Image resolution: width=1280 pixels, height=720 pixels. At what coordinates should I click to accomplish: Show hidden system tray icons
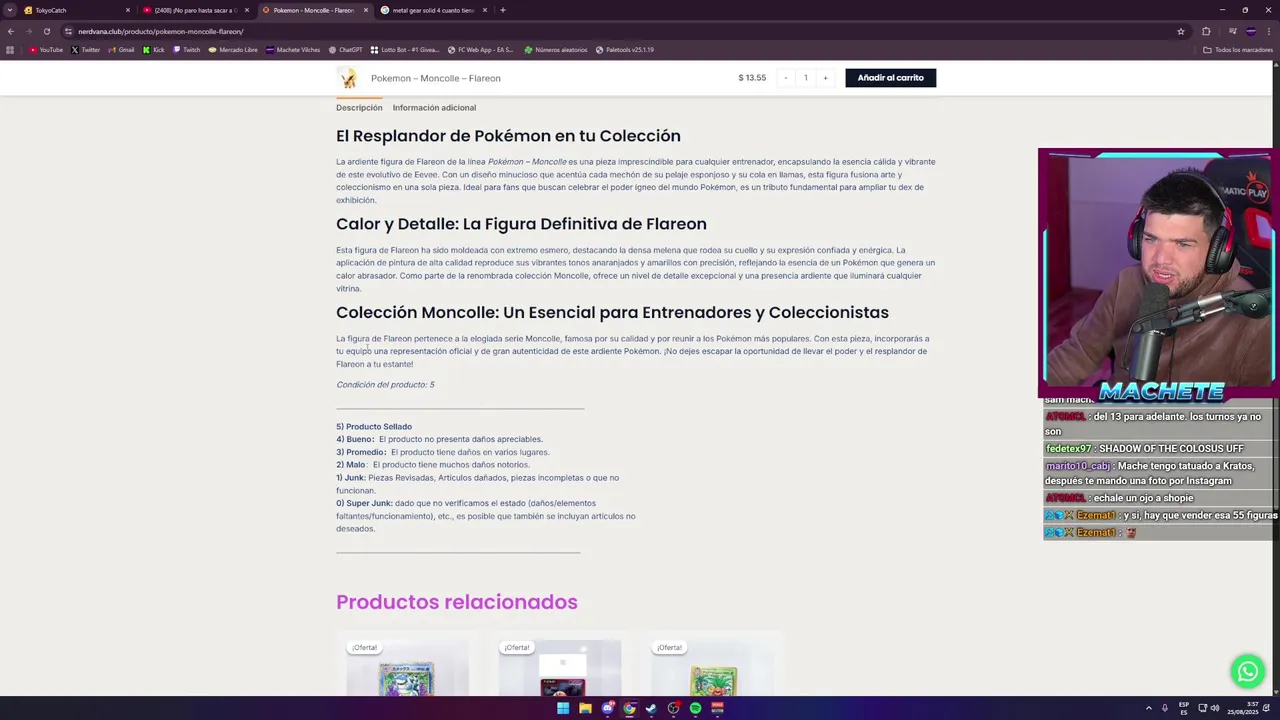click(x=1148, y=708)
